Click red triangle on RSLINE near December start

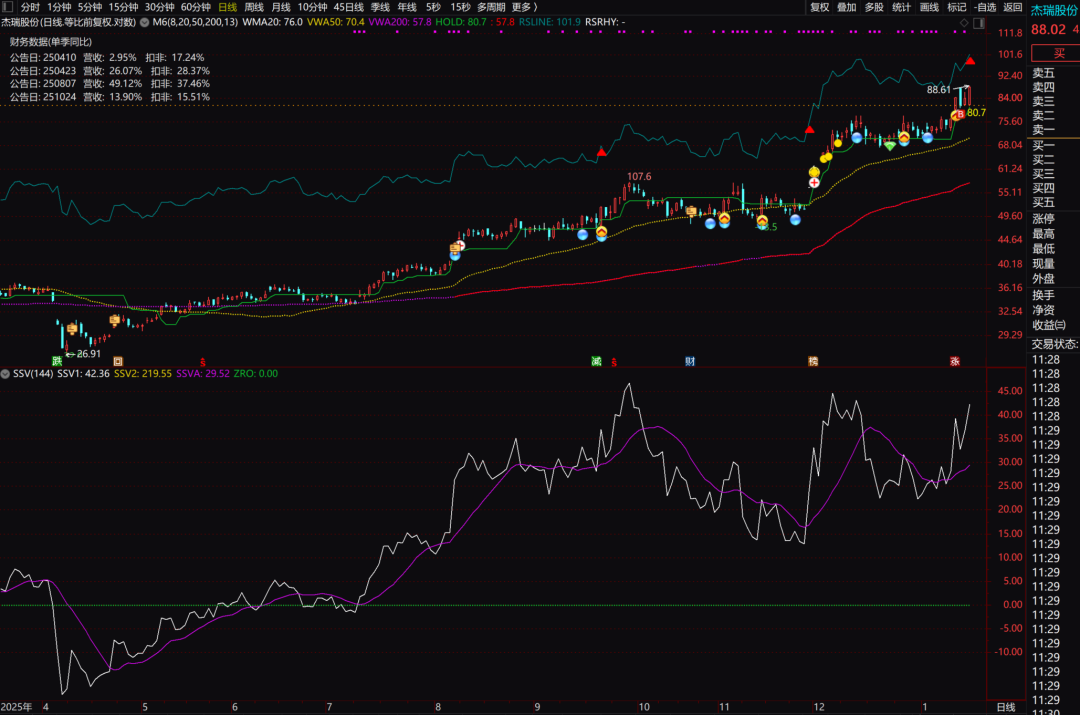point(809,129)
